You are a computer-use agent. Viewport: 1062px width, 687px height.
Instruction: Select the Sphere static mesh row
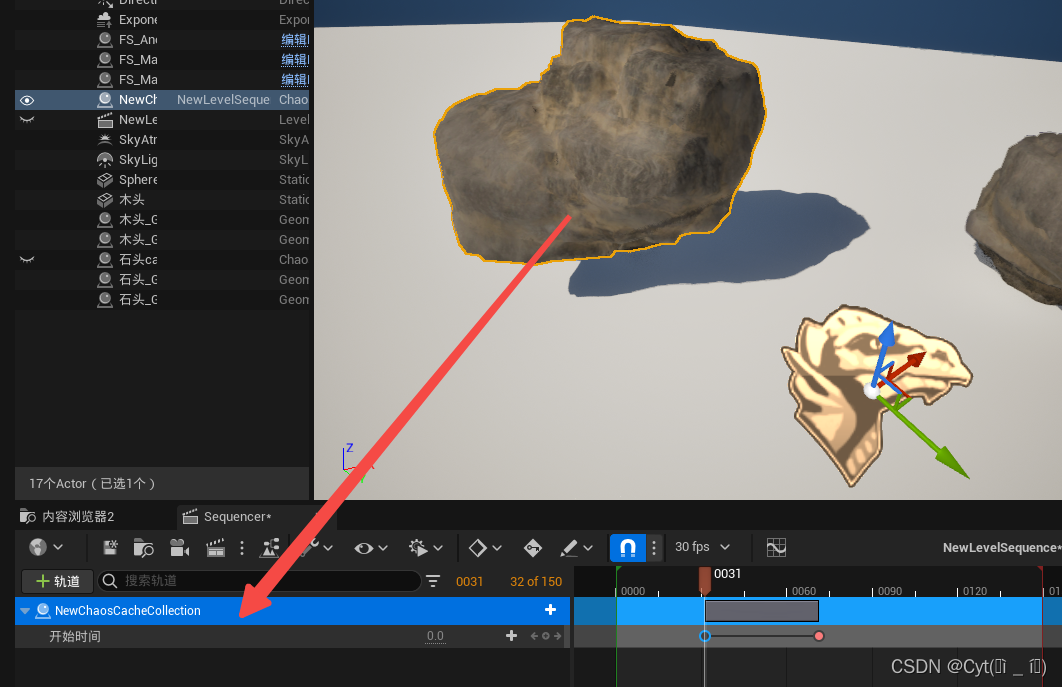tap(162, 180)
